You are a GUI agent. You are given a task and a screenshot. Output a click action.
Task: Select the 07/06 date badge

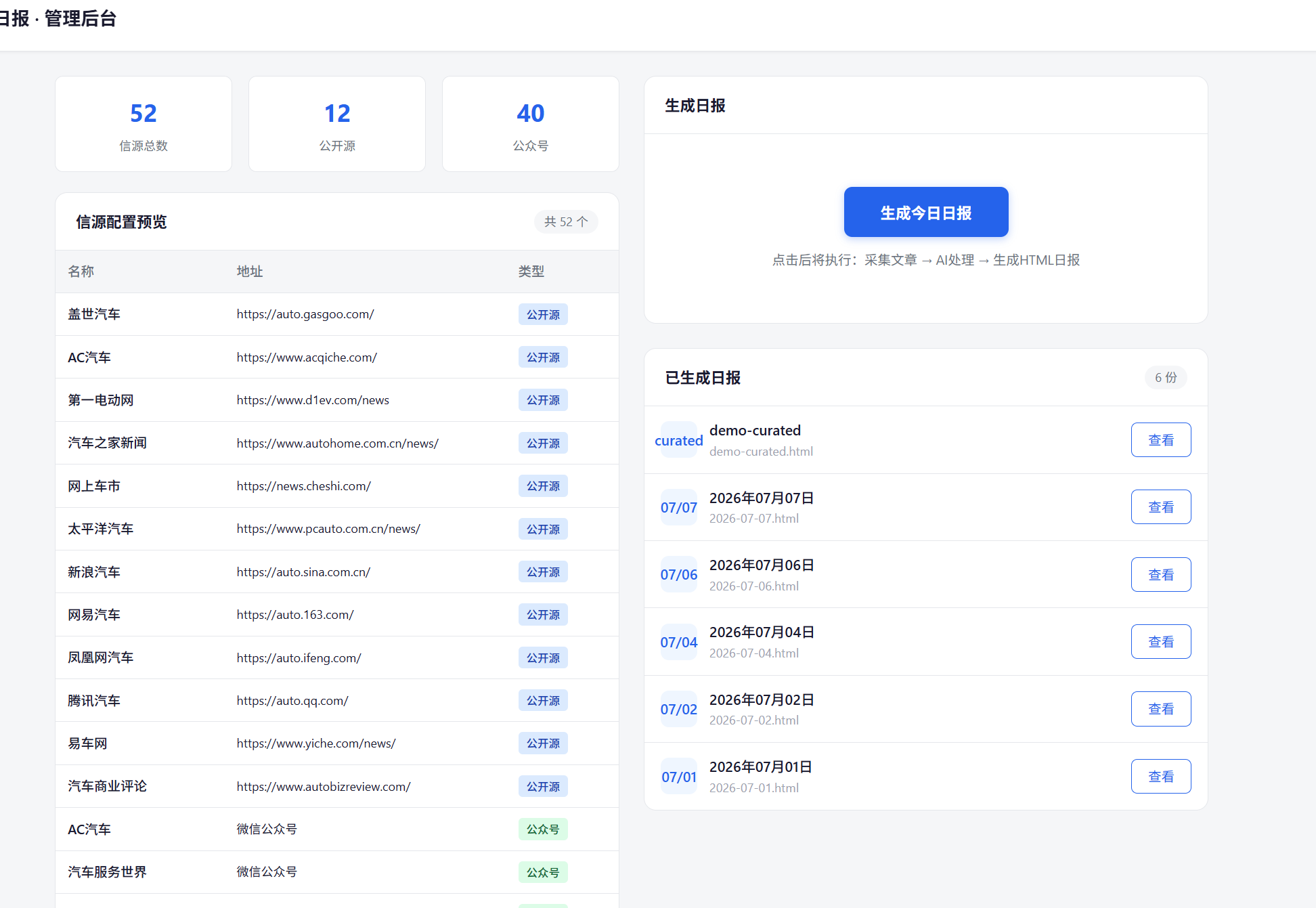pos(678,574)
